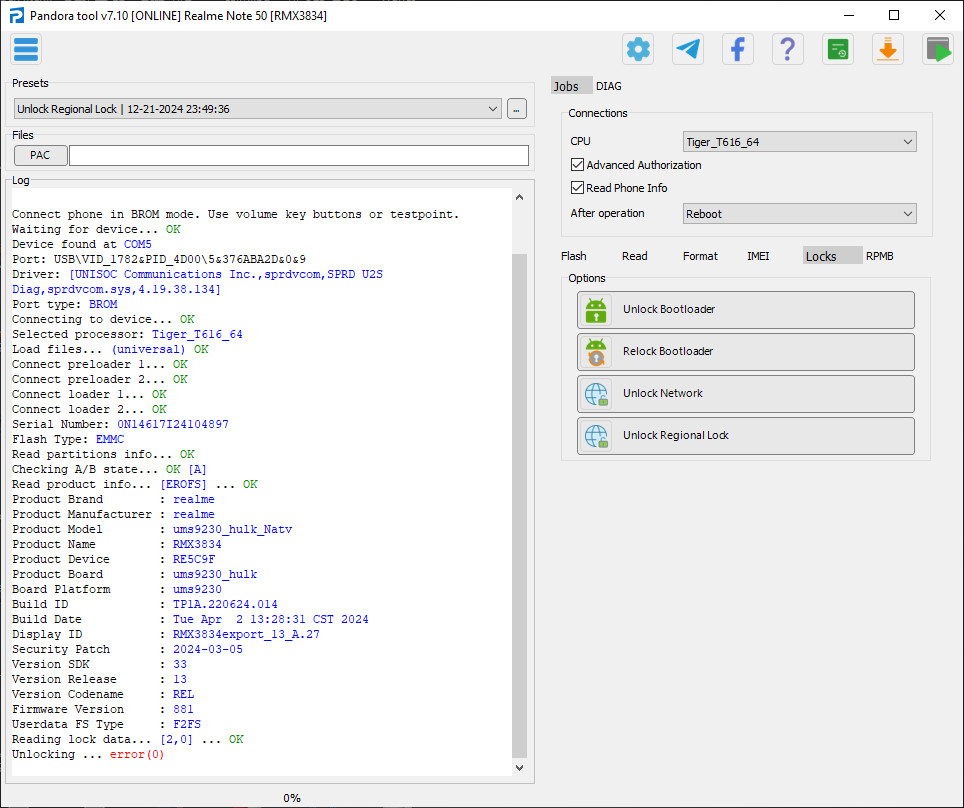The image size is (964, 808).
Task: Select the RPMB tab
Action: pyautogui.click(x=880, y=256)
